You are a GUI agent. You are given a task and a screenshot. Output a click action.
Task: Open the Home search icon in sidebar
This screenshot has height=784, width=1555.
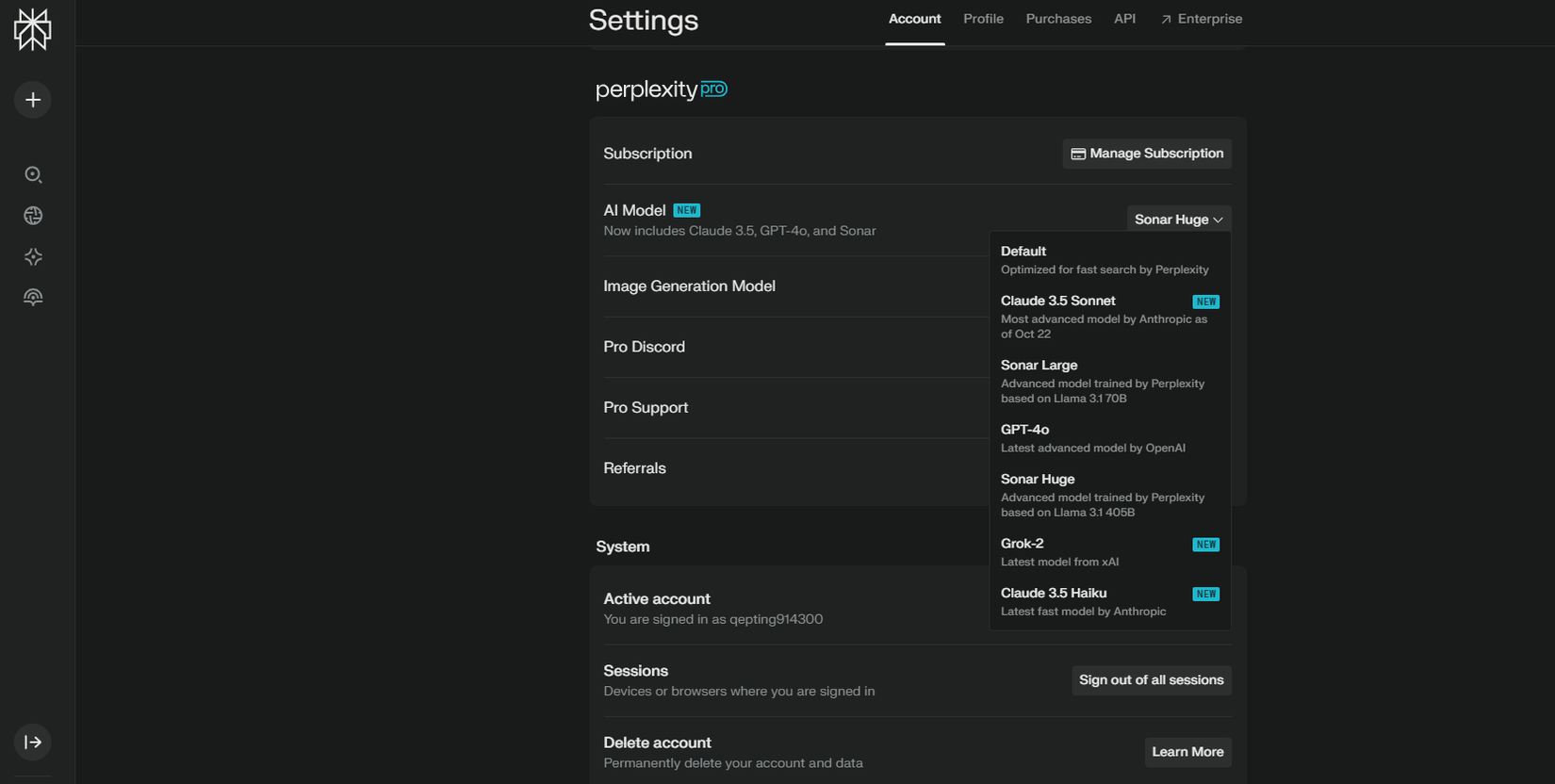point(33,174)
